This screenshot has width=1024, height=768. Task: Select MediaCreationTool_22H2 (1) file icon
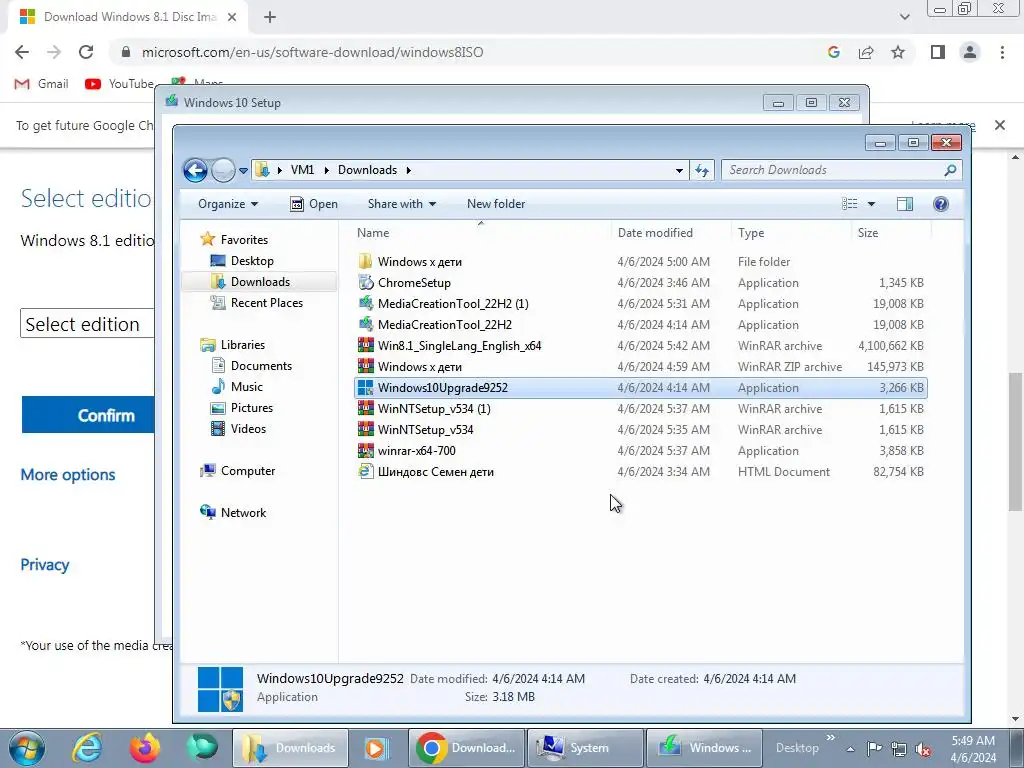(x=366, y=304)
